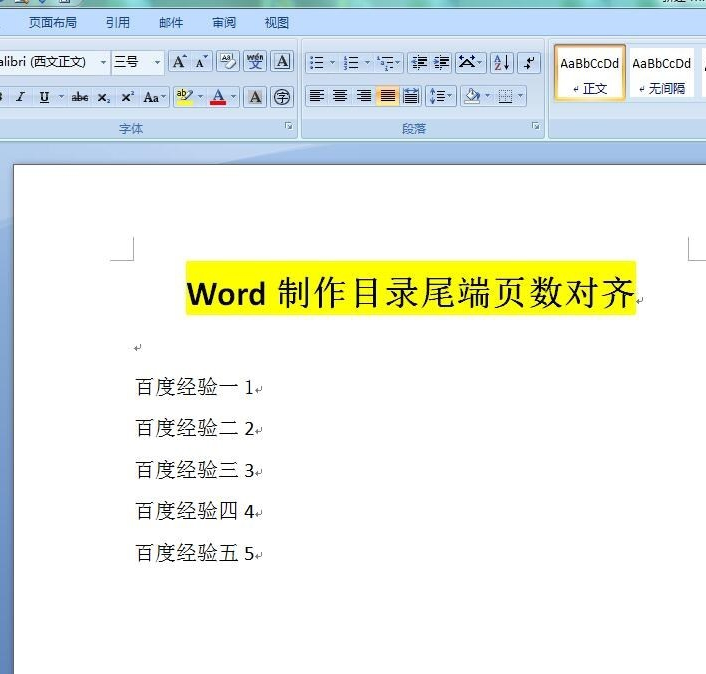This screenshot has height=674, width=706.
Task: Apply the yellow text highlight color
Action: coord(185,97)
